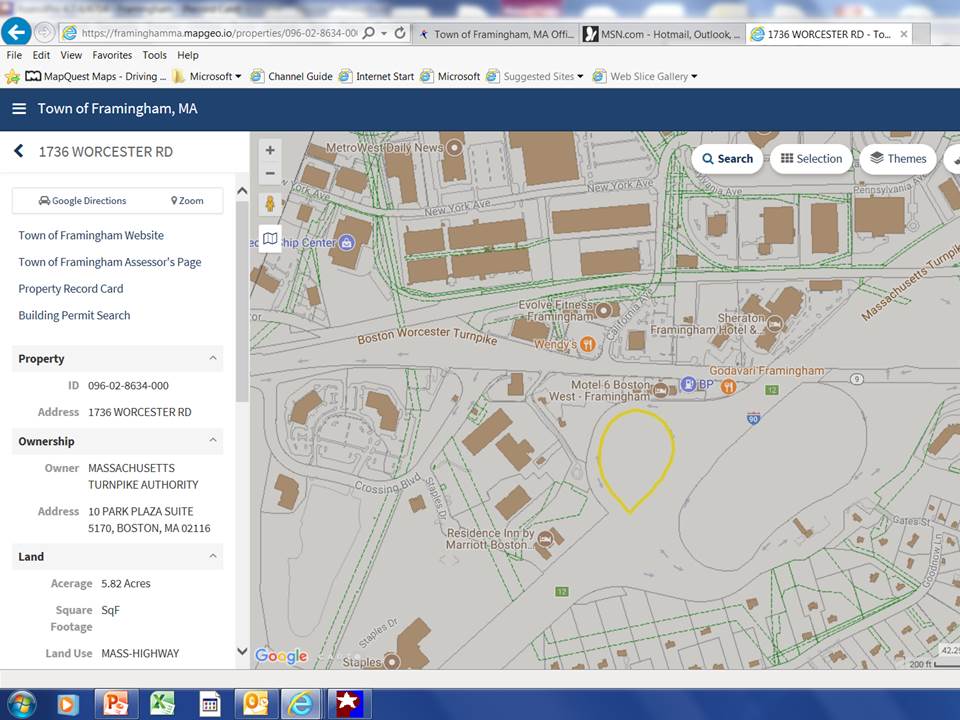
Task: Open Excel from the taskbar
Action: click(x=162, y=704)
